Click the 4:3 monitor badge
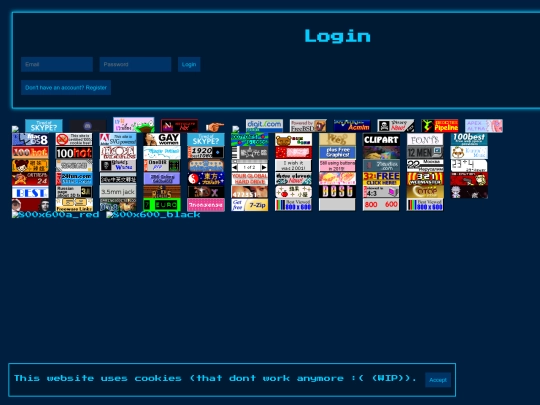 (381, 192)
